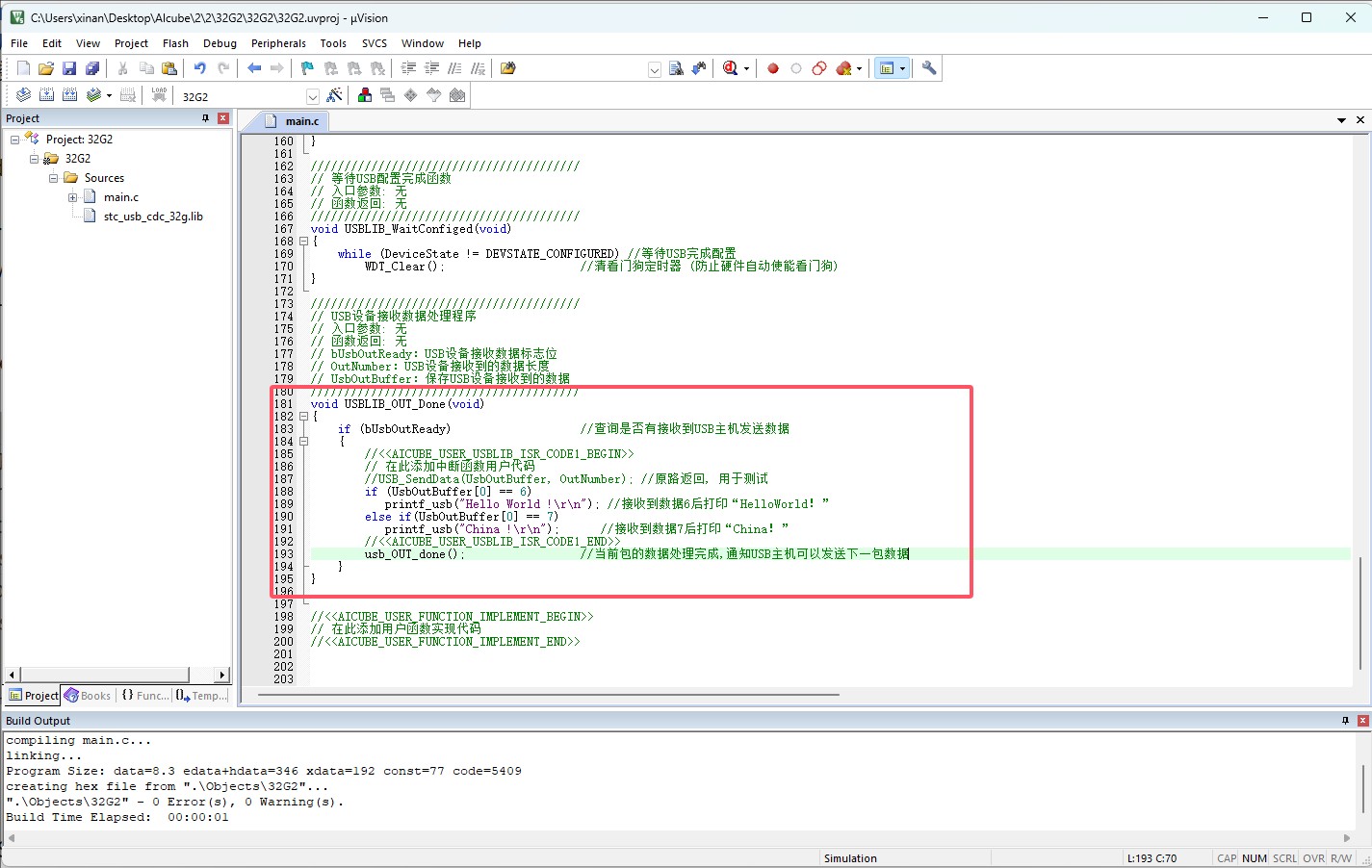Viewport: 1372px width, 868px height.
Task: Indent selected text icon
Action: pos(408,68)
